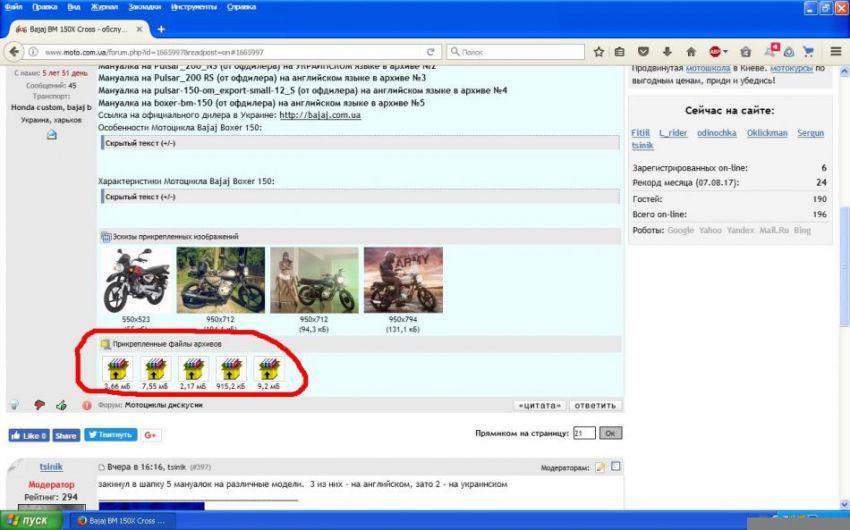This screenshot has width=850, height=530.
Task: Open the notifications icon with red badge
Action: pyautogui.click(x=771, y=50)
